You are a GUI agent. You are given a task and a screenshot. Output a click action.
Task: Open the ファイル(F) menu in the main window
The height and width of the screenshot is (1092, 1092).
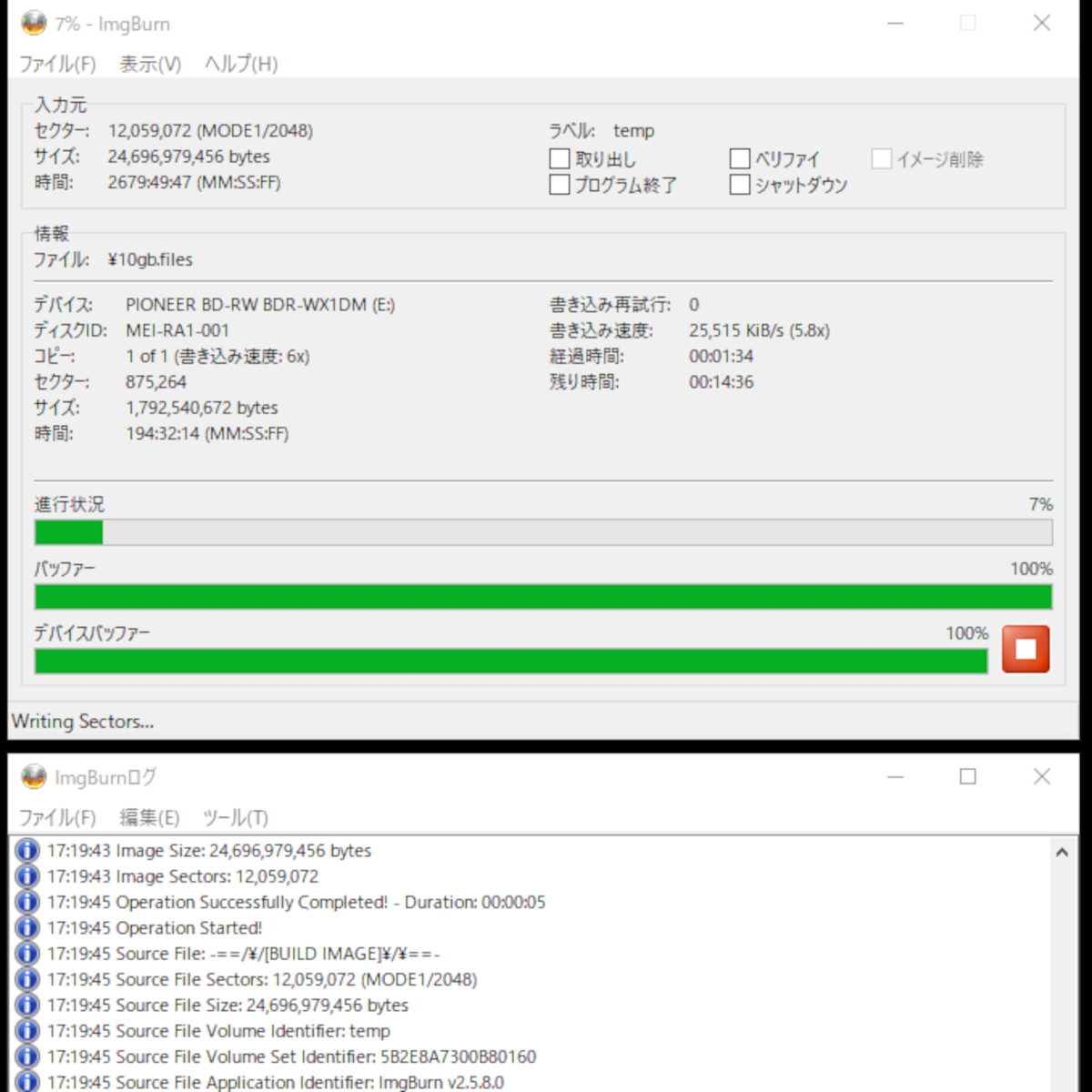[x=57, y=65]
